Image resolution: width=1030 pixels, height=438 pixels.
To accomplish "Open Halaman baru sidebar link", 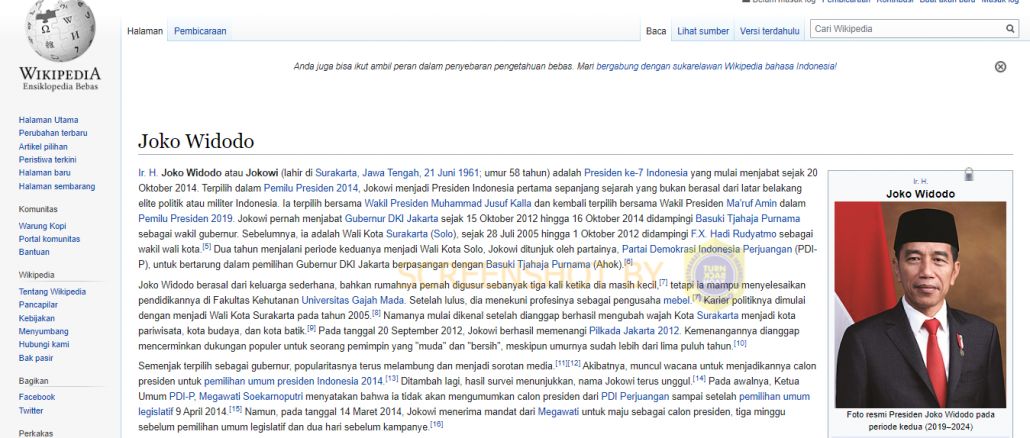I will click(44, 173).
